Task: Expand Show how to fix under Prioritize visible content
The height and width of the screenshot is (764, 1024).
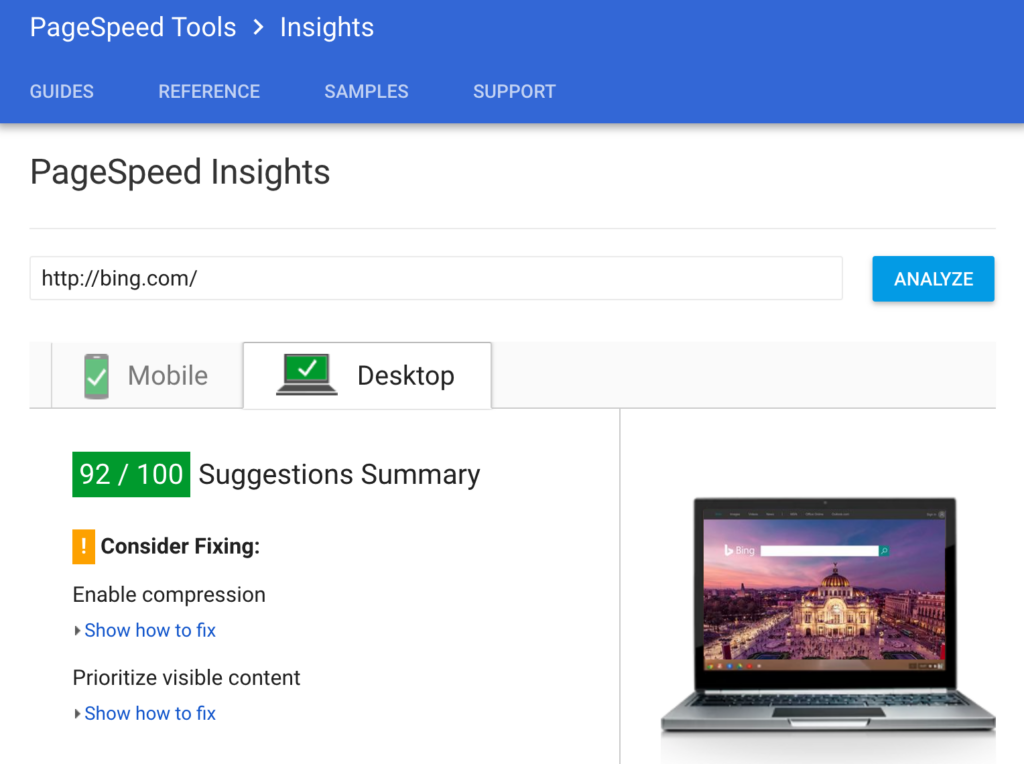Action: [150, 713]
